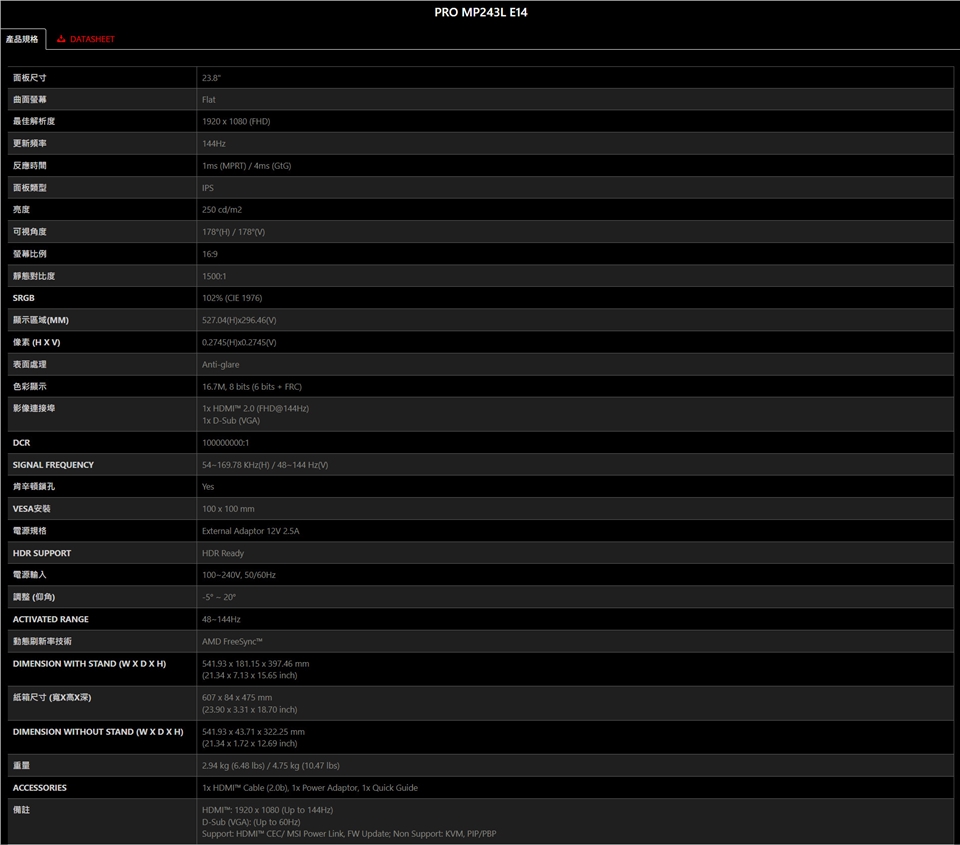Click the red download icon beside DATASHEET
Image resolution: width=960 pixels, height=845 pixels.
tap(61, 39)
